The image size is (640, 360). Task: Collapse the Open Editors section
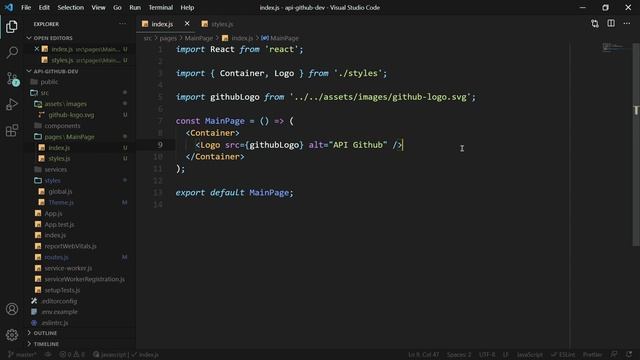tap(53, 38)
